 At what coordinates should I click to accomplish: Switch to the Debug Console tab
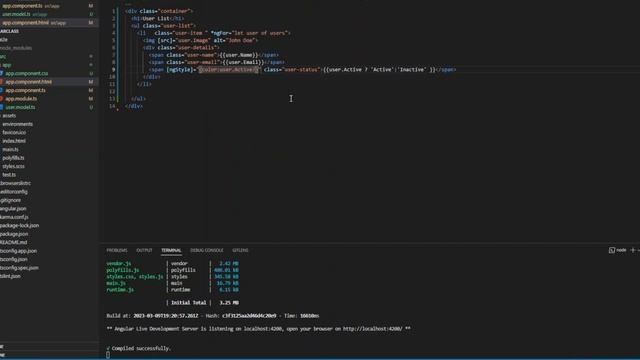click(207, 250)
